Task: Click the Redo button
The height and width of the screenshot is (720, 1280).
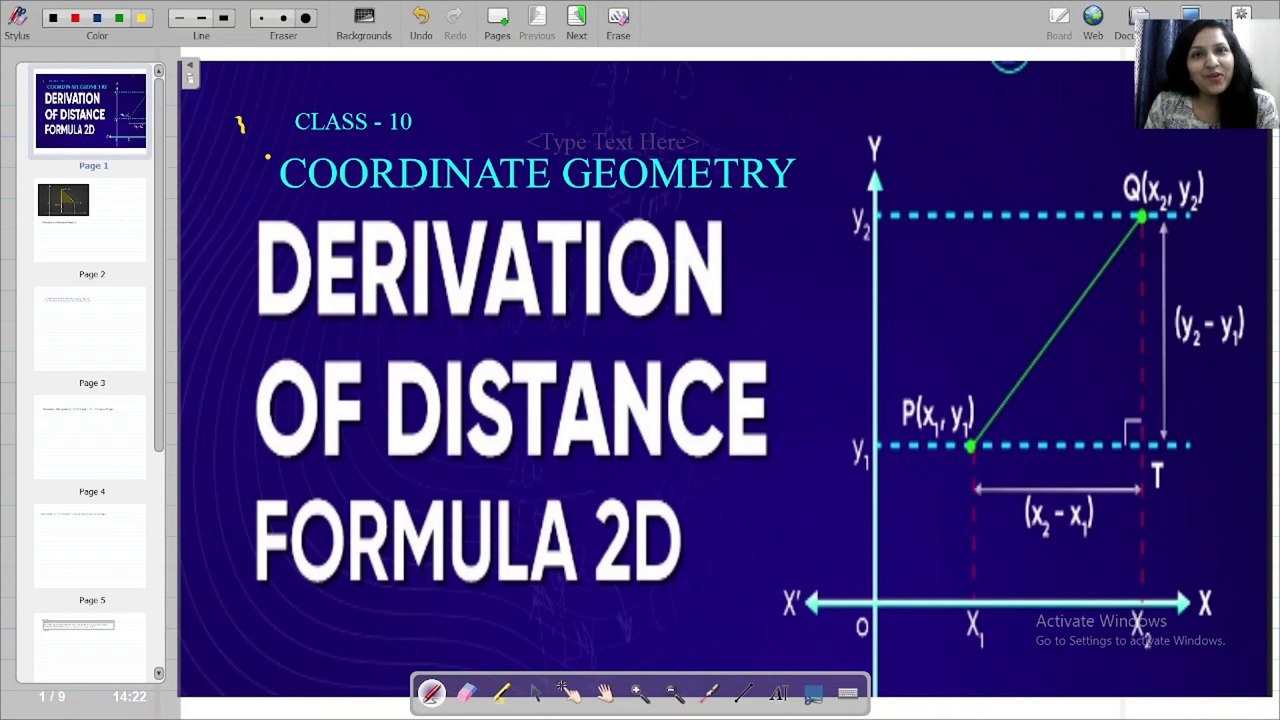Action: [x=455, y=23]
